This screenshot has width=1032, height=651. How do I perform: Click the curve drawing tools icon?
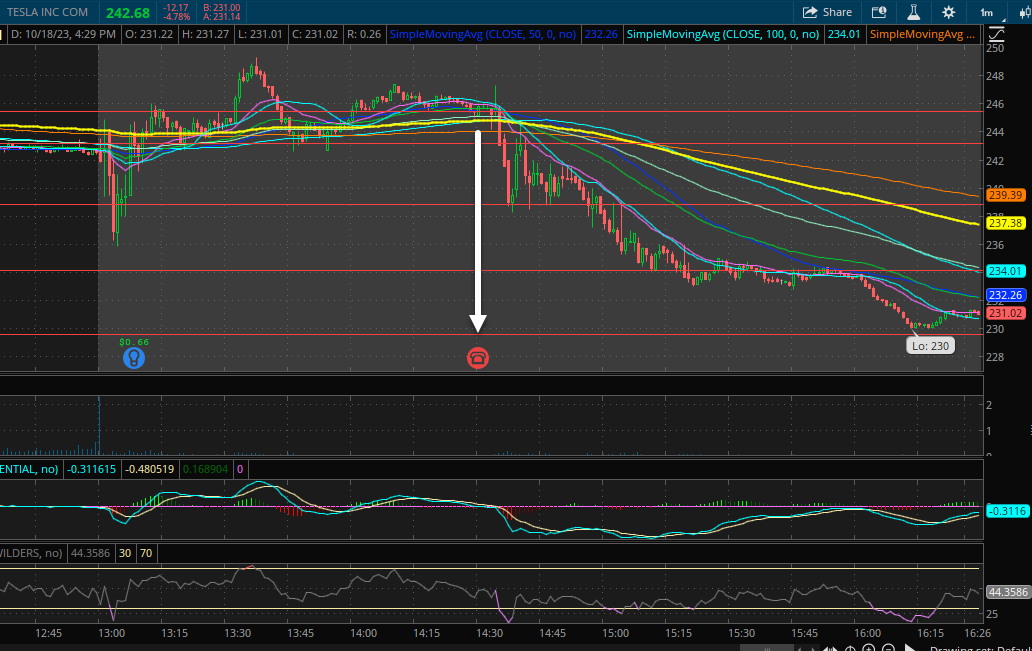click(x=996, y=34)
